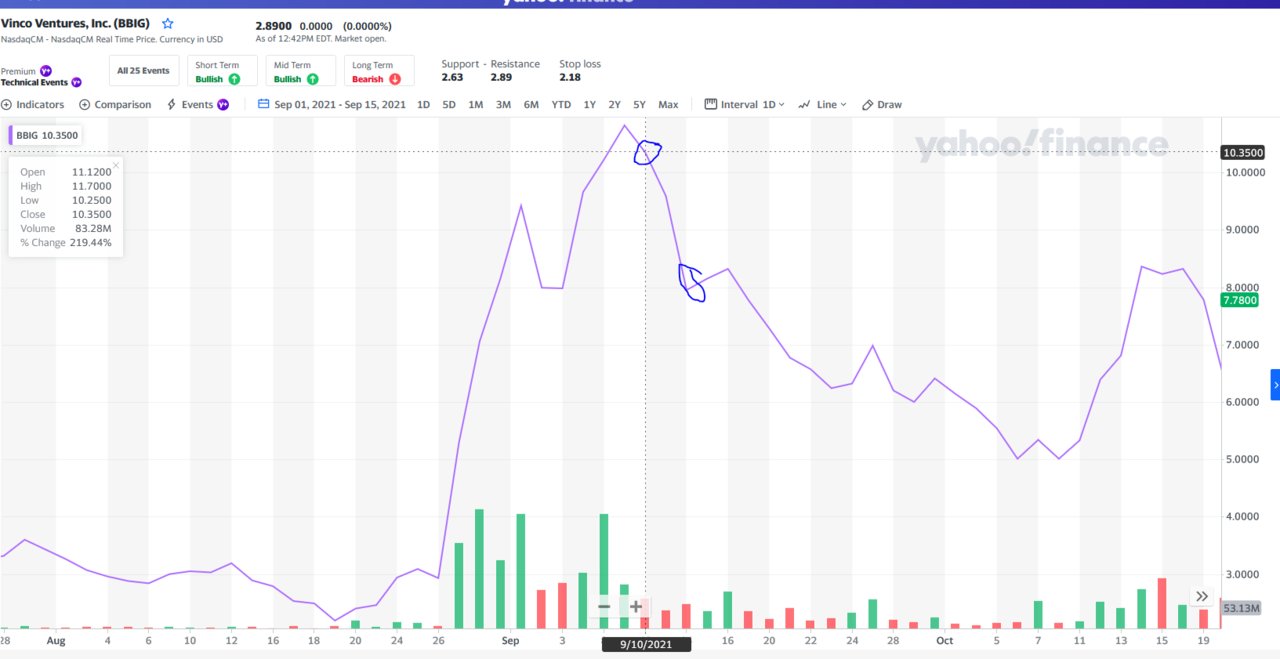1280x659 pixels.
Task: Click the Bullish up-arrow icon under Short Term
Action: tap(234, 79)
